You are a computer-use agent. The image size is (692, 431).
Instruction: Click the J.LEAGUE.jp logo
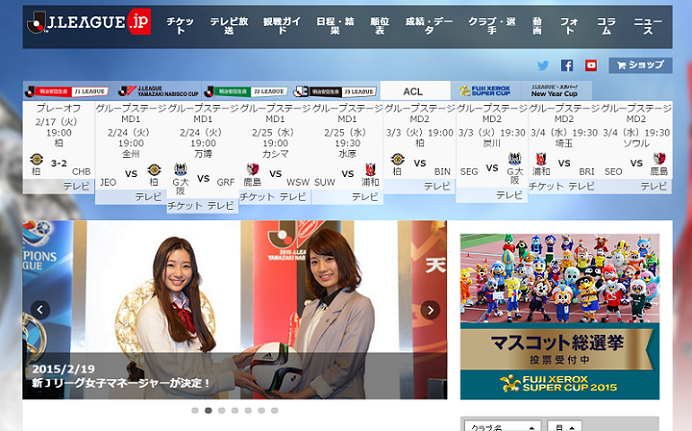pos(90,23)
